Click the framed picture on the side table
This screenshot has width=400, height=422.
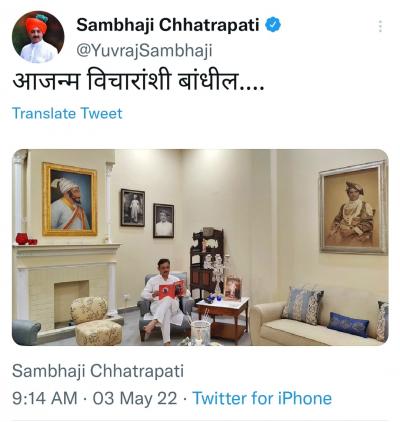[232, 288]
